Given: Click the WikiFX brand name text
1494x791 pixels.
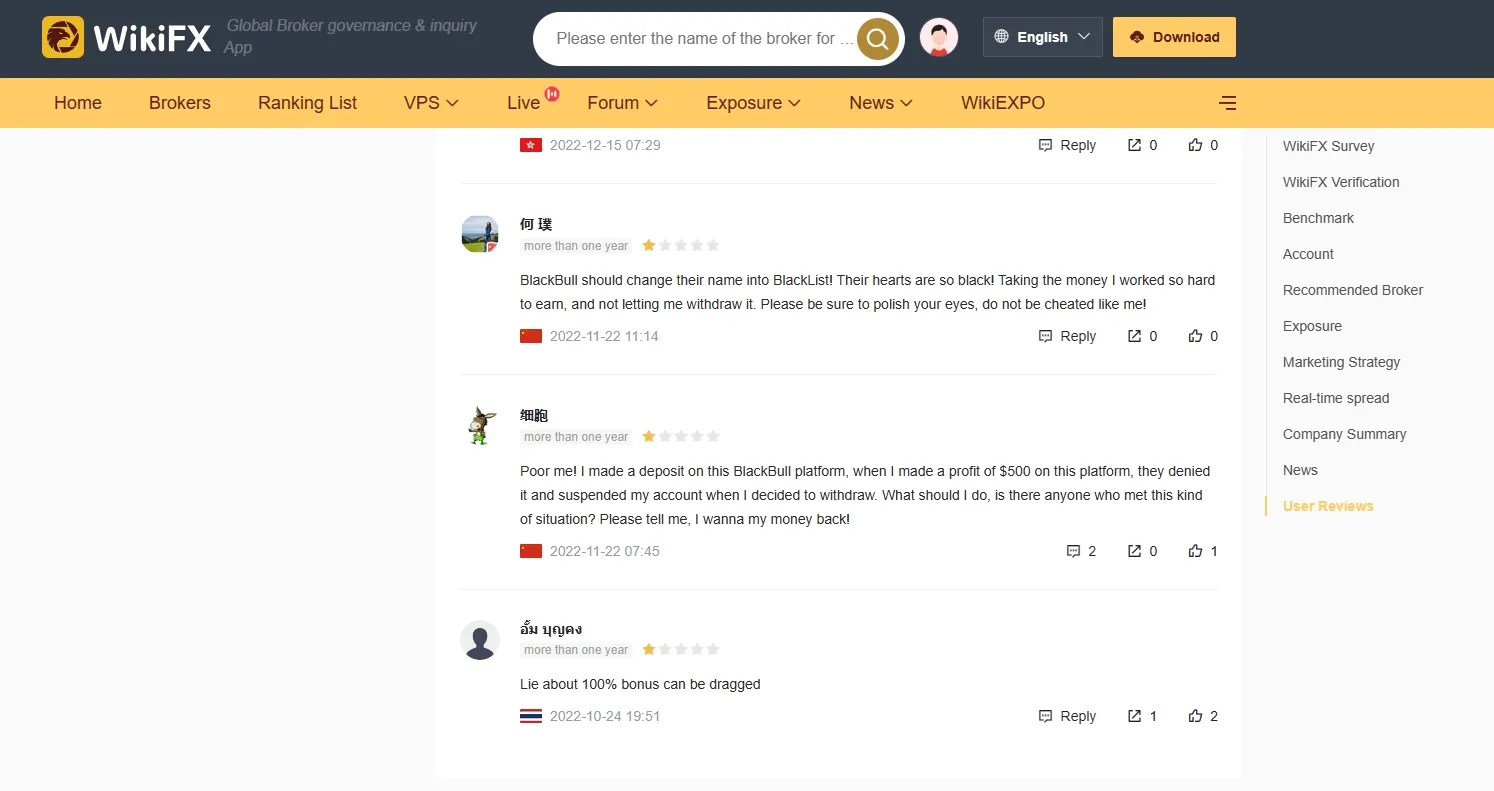Looking at the screenshot, I should click(x=152, y=38).
